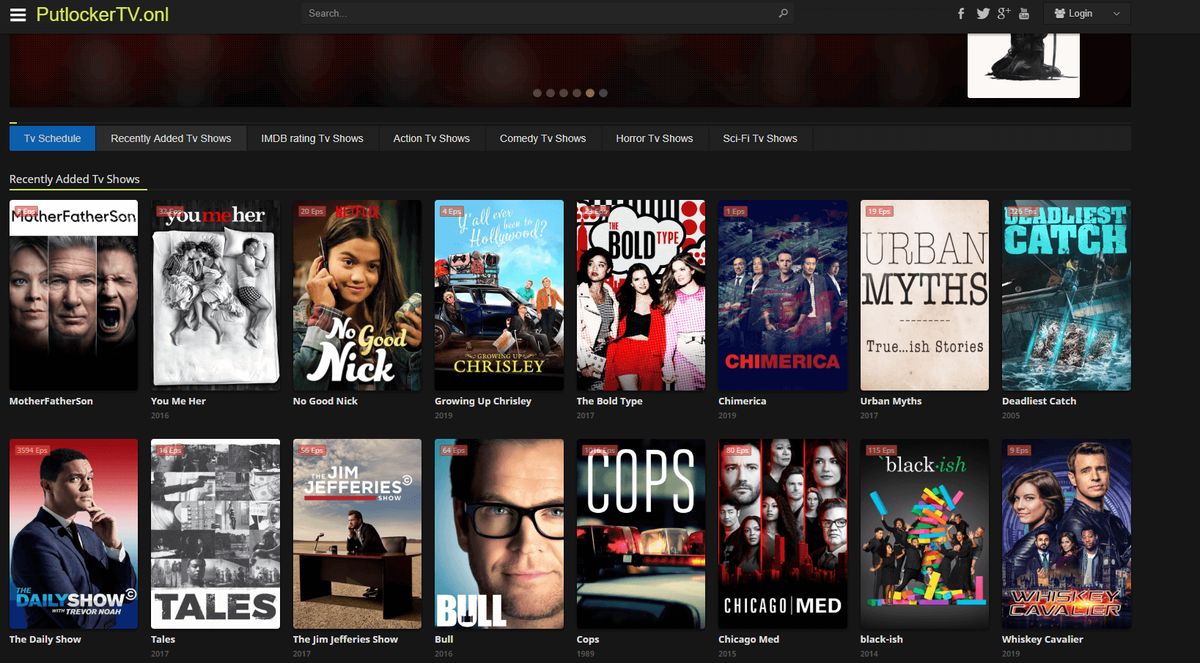Screen dimensions: 1200x663
Task: Click the "19 Eps" badge on Urban Myths
Action: coord(879,212)
